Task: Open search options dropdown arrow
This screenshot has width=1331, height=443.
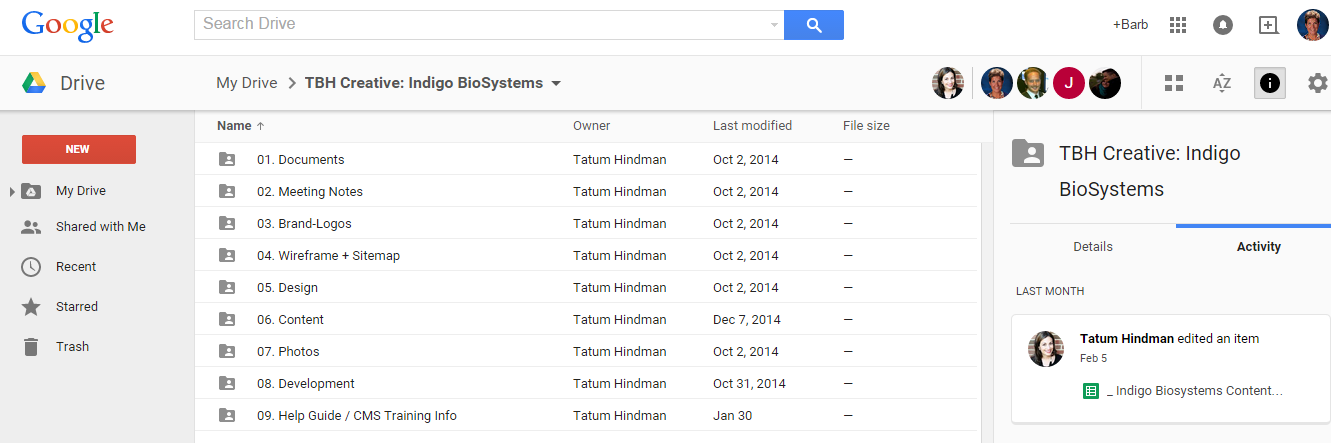Action: click(x=775, y=25)
